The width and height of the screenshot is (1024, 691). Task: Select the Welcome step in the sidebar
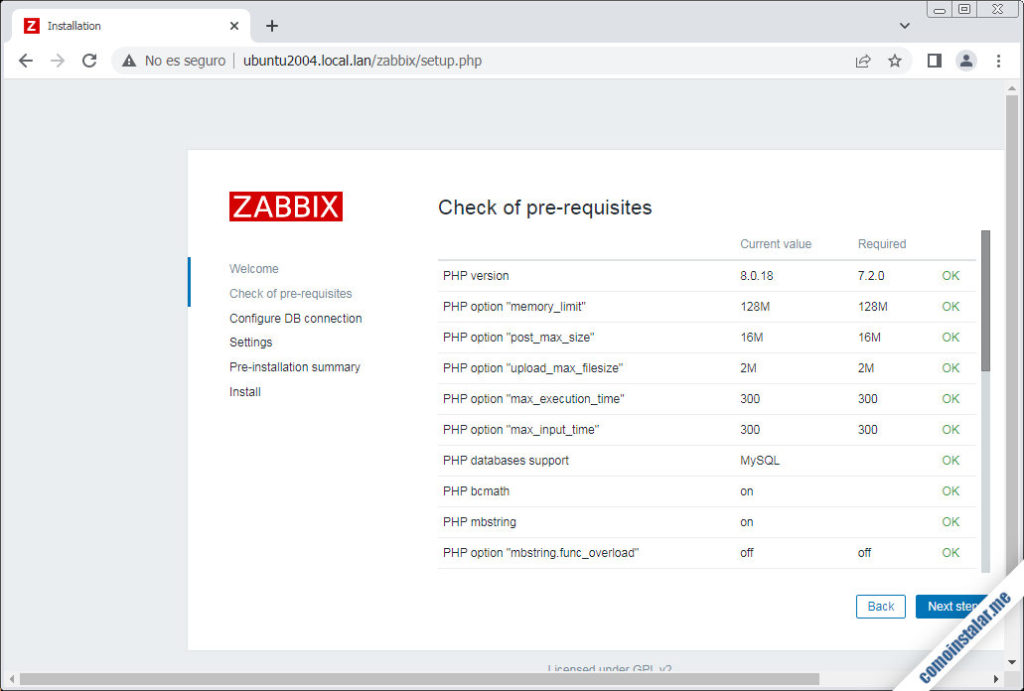(254, 268)
